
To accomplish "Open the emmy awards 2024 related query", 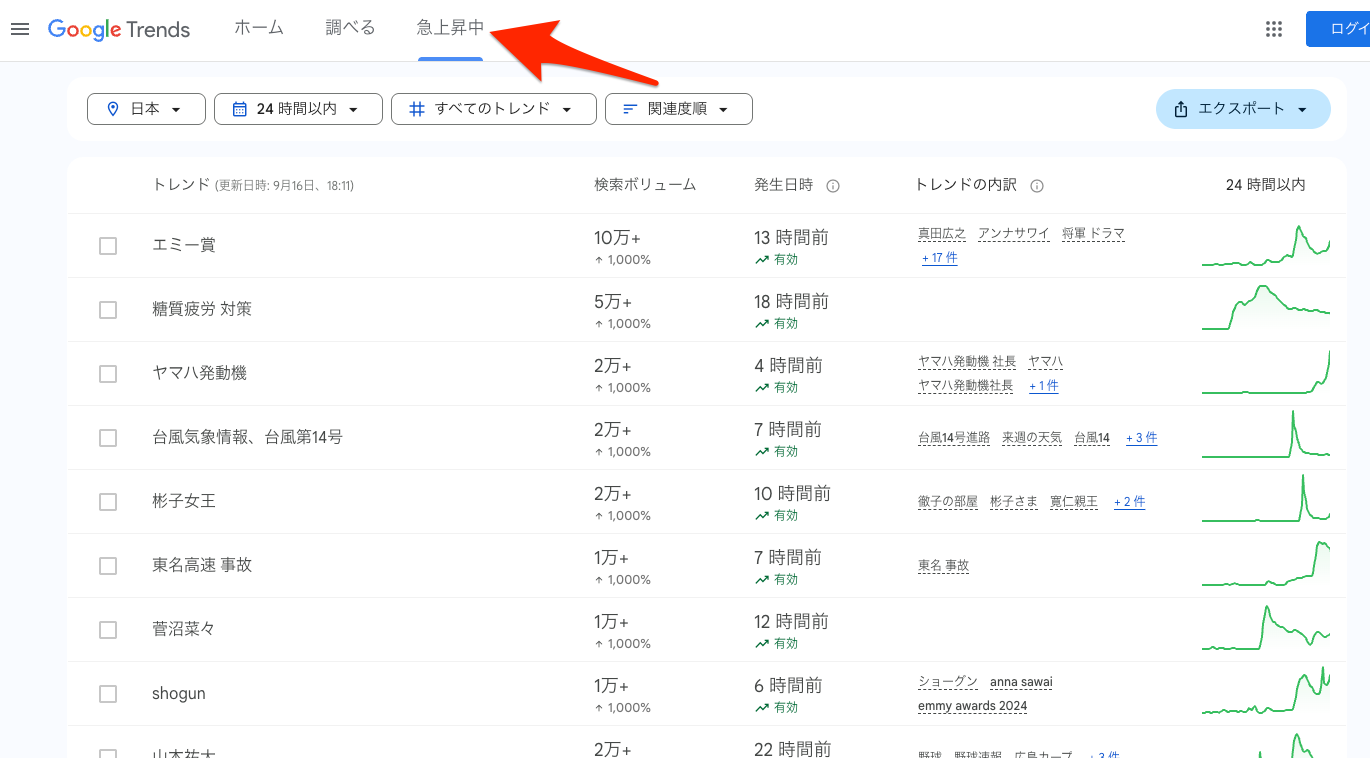I will tap(973, 706).
